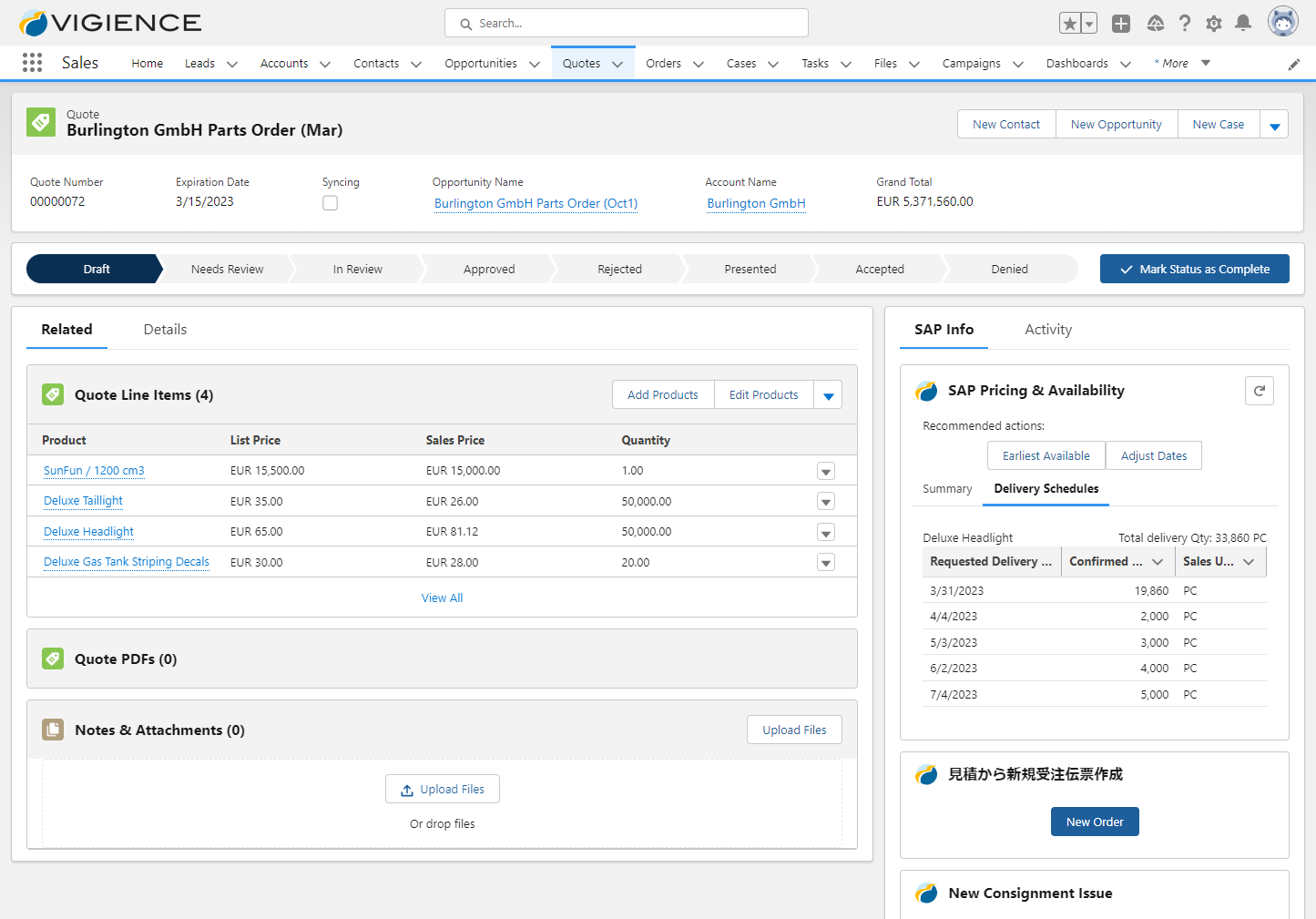Open the Deluxe Headlight product link
Image resolution: width=1316 pixels, height=919 pixels.
pos(89,532)
